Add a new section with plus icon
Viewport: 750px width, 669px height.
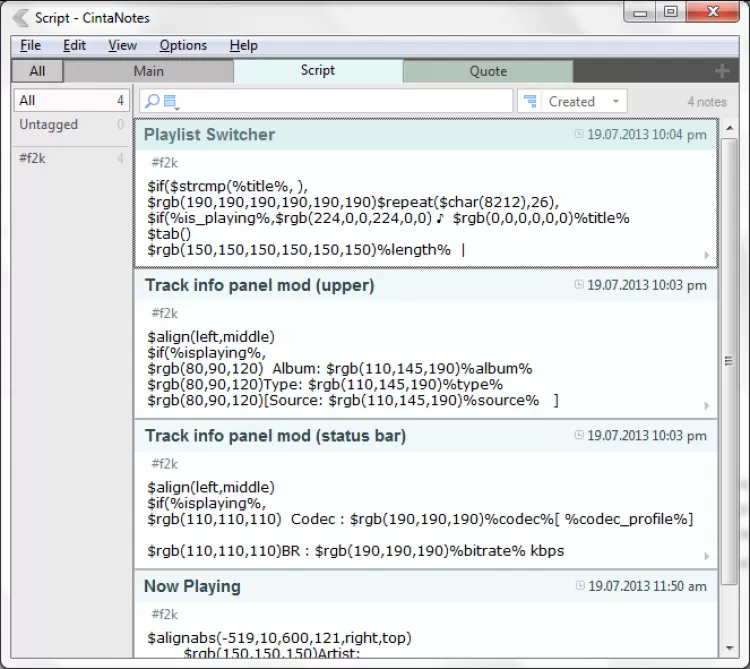point(722,71)
